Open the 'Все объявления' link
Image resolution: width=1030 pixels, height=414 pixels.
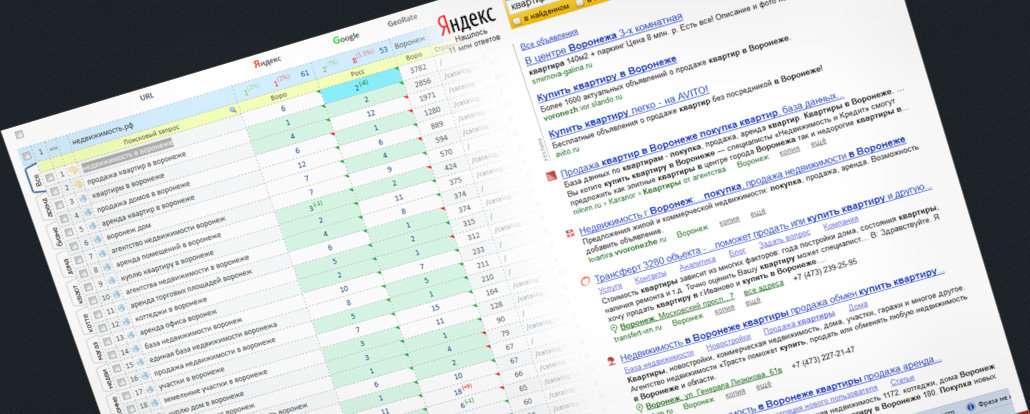(x=549, y=39)
